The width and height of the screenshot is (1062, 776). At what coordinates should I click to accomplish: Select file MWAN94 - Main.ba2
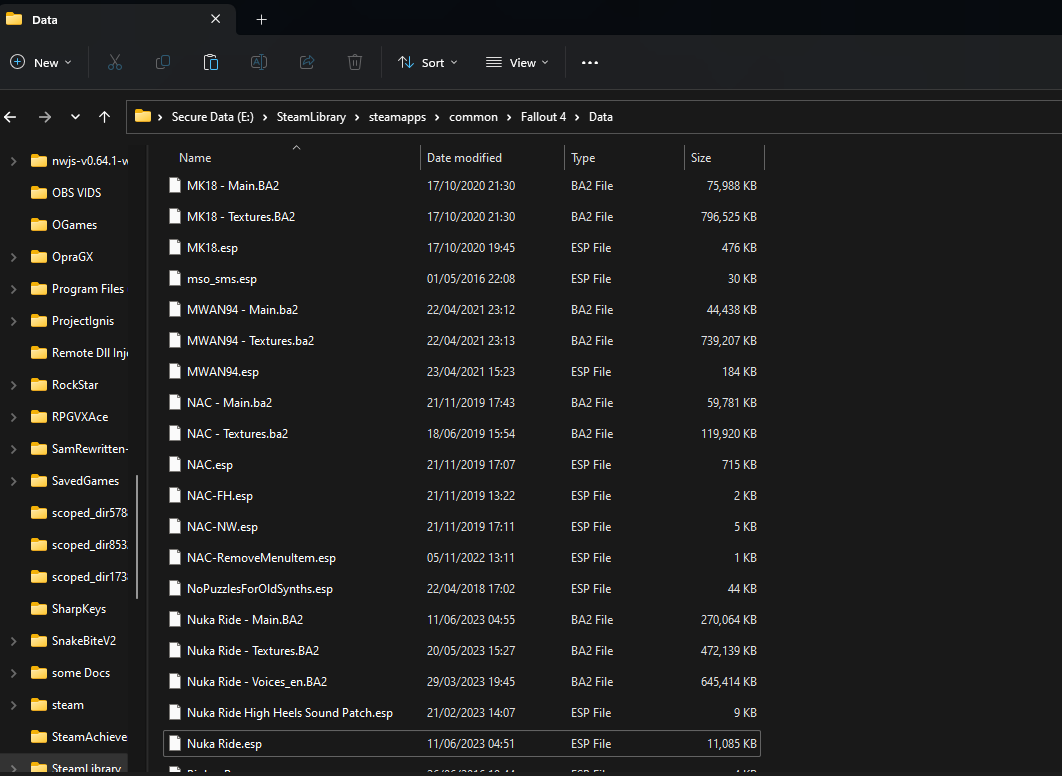click(462, 309)
